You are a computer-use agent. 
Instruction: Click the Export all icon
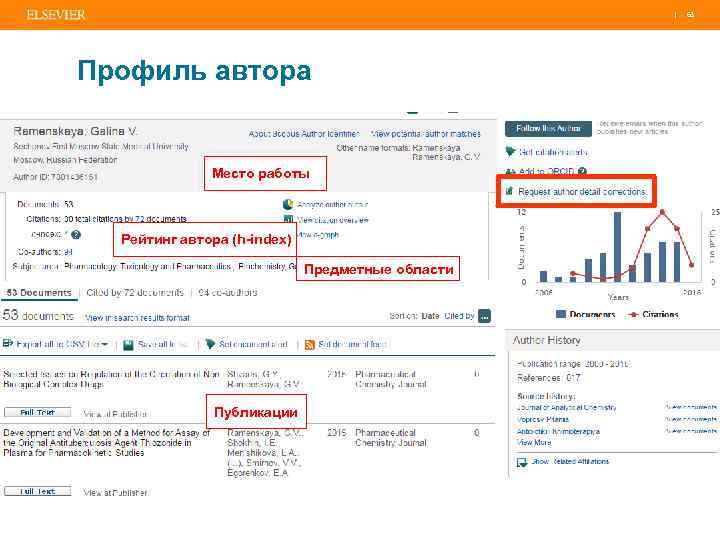click(7, 343)
